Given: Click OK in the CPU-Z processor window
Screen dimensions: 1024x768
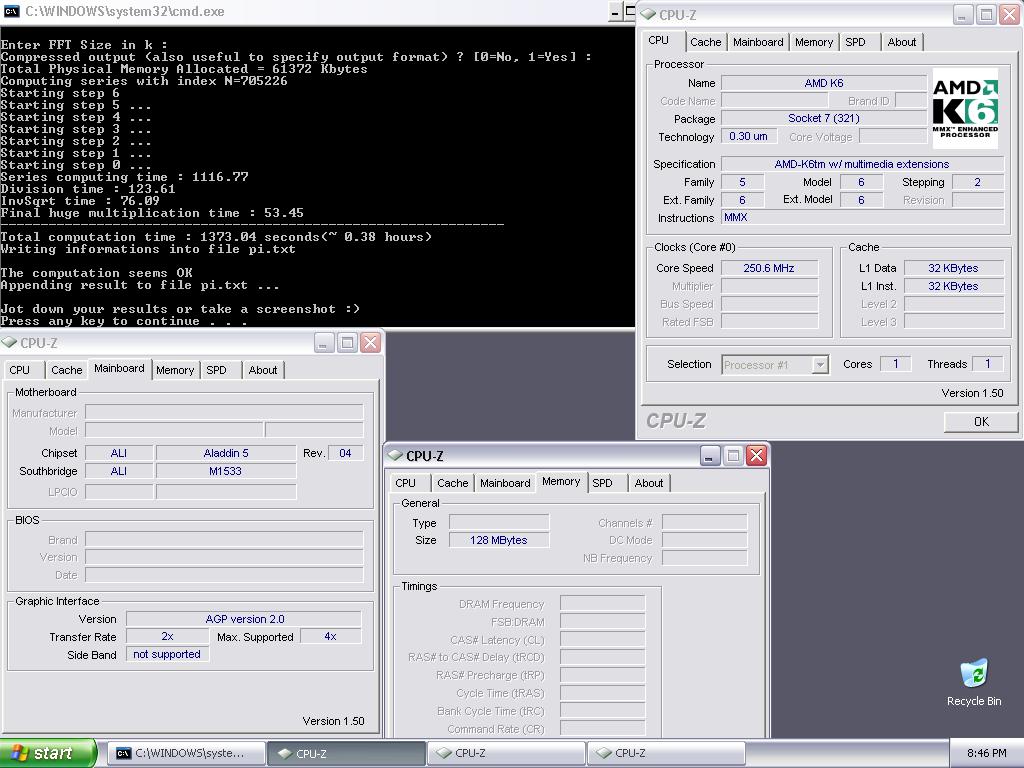Looking at the screenshot, I should [x=981, y=422].
